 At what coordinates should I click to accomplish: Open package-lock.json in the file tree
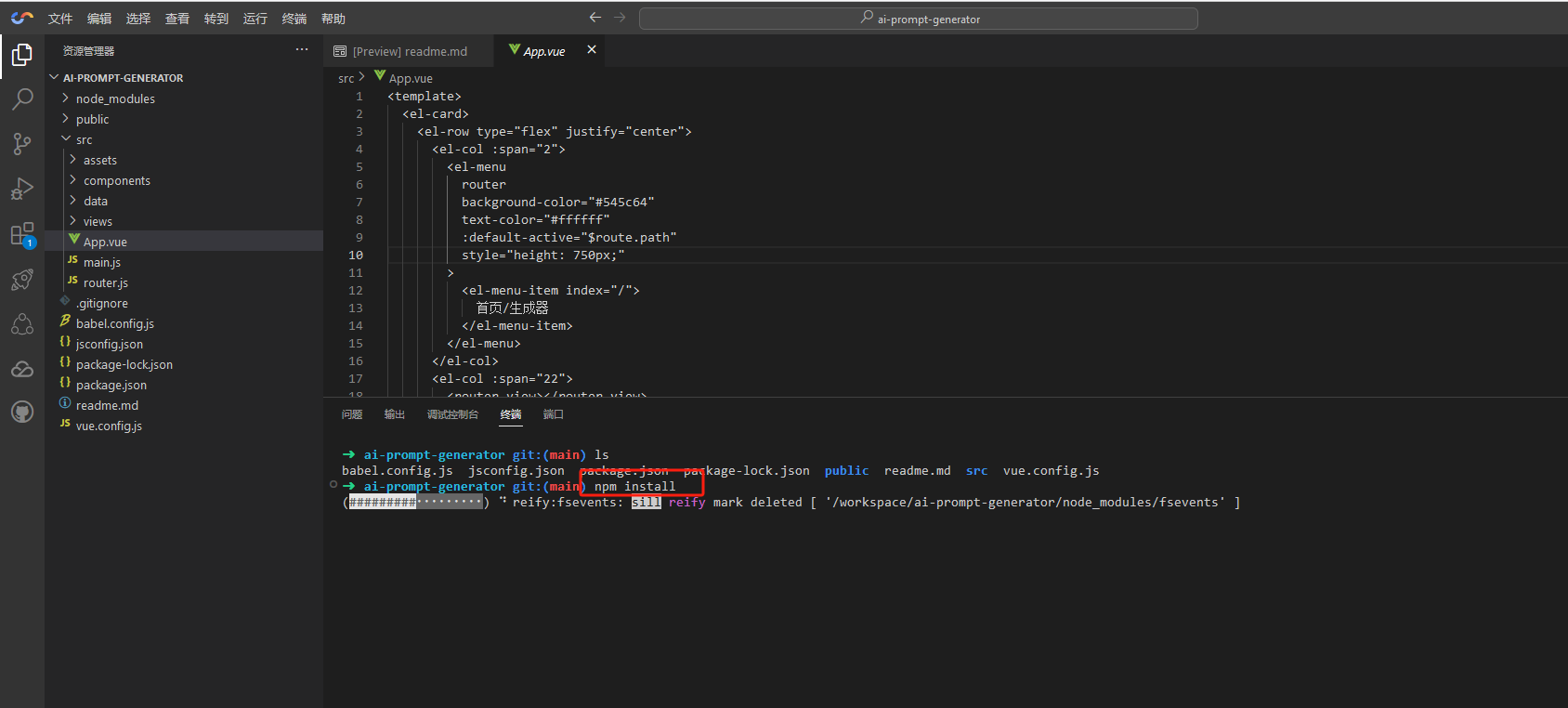(x=184, y=364)
